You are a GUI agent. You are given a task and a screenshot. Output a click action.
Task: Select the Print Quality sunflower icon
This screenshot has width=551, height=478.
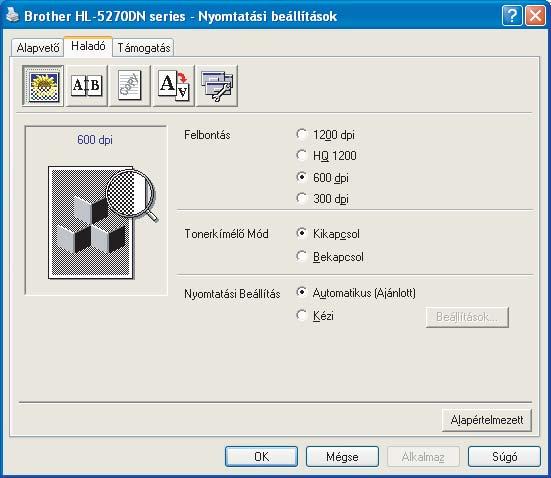[43, 86]
